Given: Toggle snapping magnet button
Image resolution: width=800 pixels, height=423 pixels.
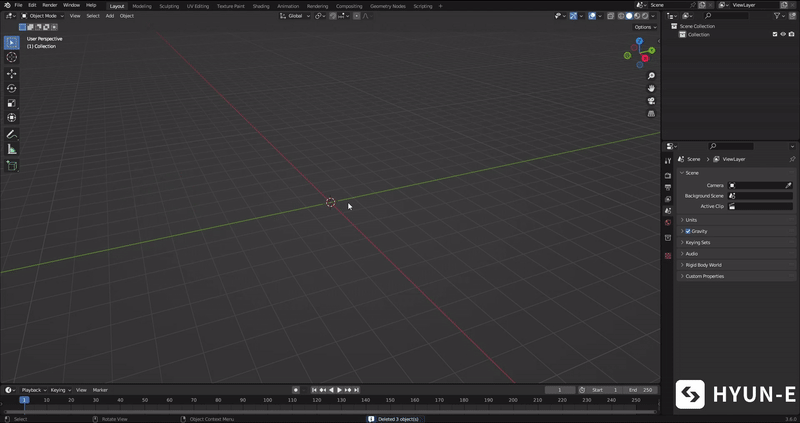Looking at the screenshot, I should point(333,16).
